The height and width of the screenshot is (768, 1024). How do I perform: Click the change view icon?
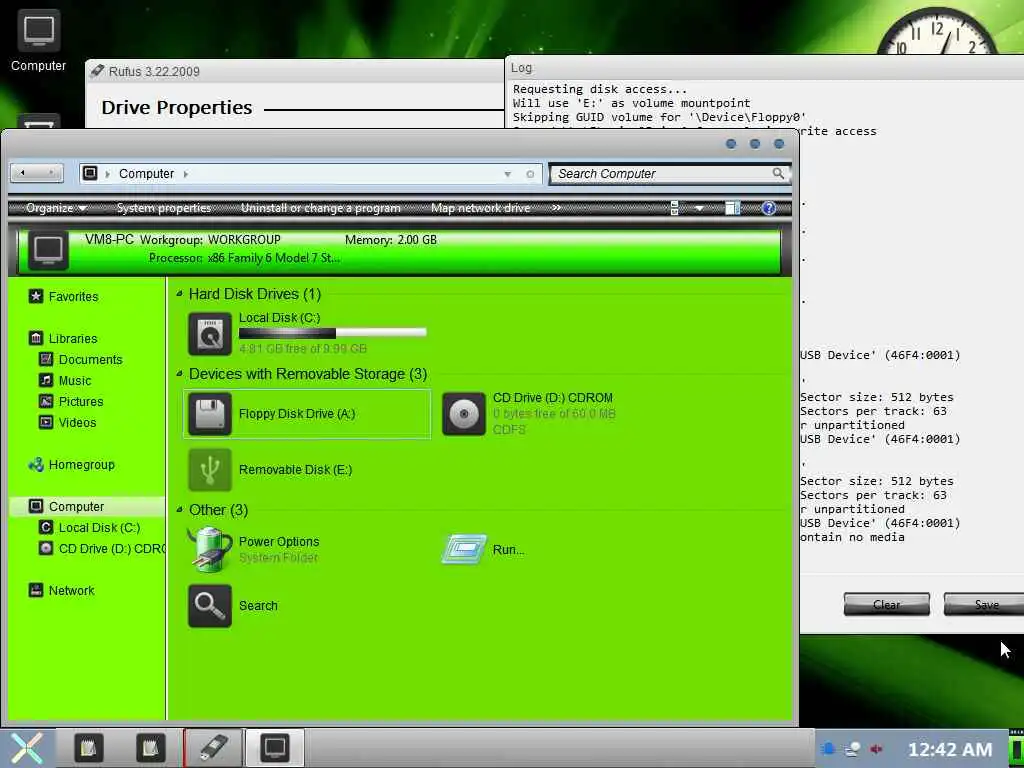[x=675, y=208]
